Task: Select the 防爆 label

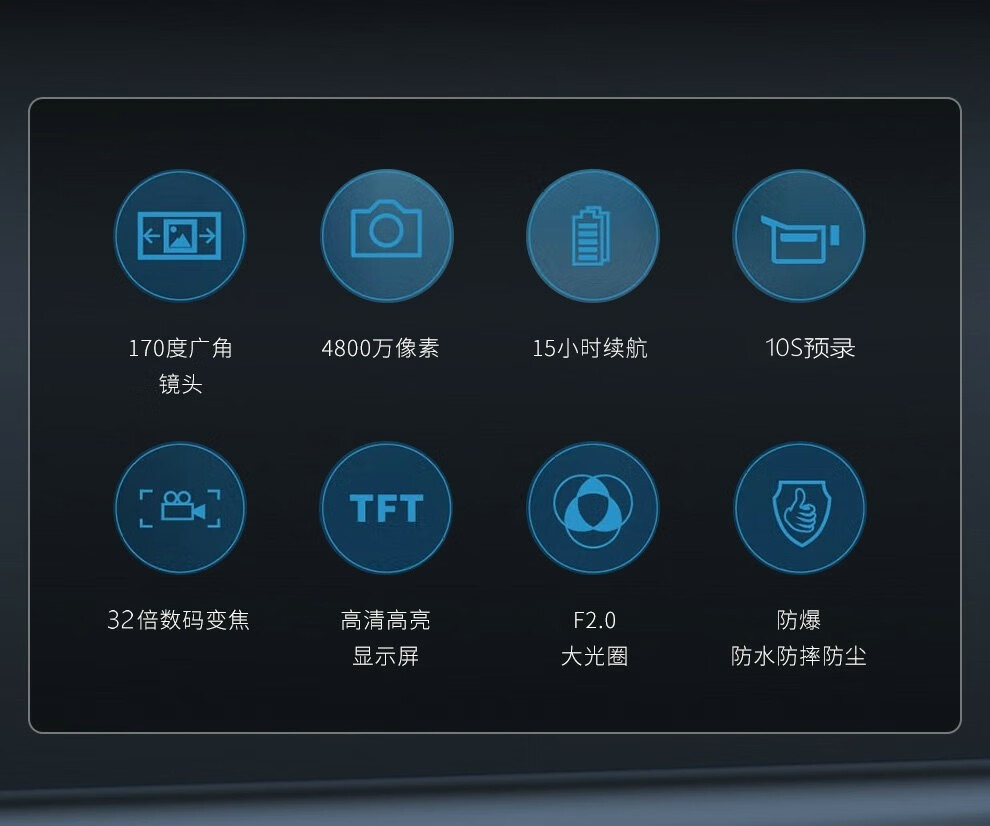Action: coord(799,620)
